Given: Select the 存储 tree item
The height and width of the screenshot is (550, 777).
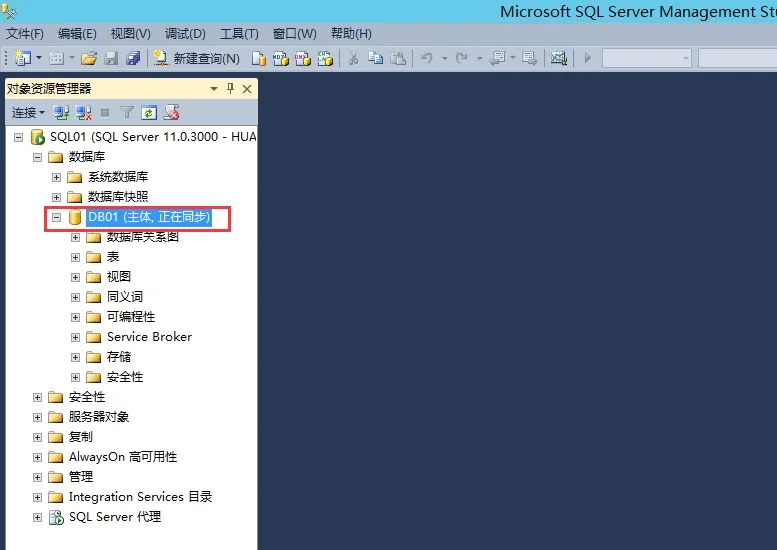Looking at the screenshot, I should (119, 357).
